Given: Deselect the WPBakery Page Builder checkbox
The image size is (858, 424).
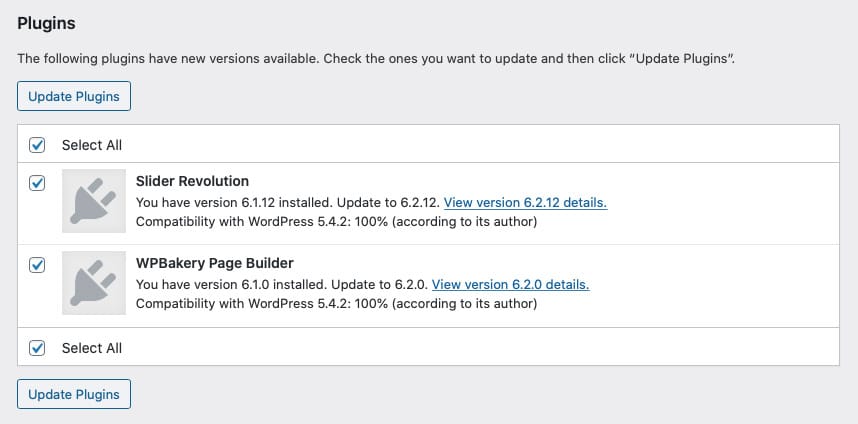Looking at the screenshot, I should pos(37,265).
